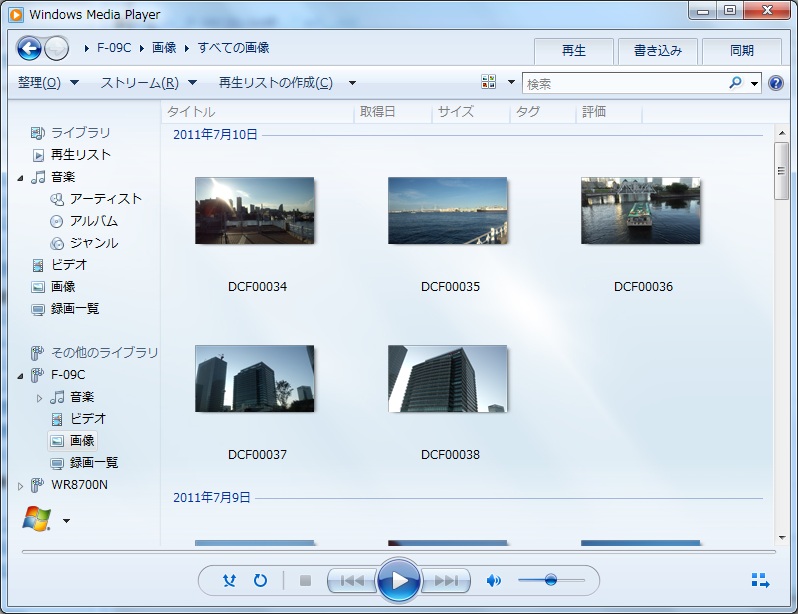Open Help with the question mark icon
Viewport: 798px width, 614px height.
point(776,83)
